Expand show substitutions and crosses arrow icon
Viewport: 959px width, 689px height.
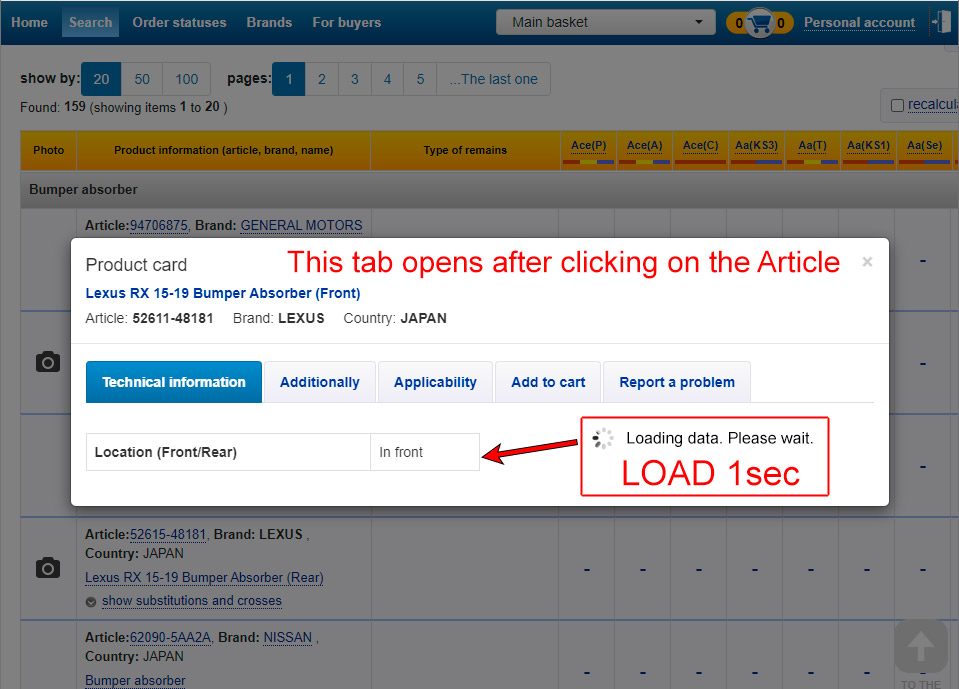[x=91, y=602]
